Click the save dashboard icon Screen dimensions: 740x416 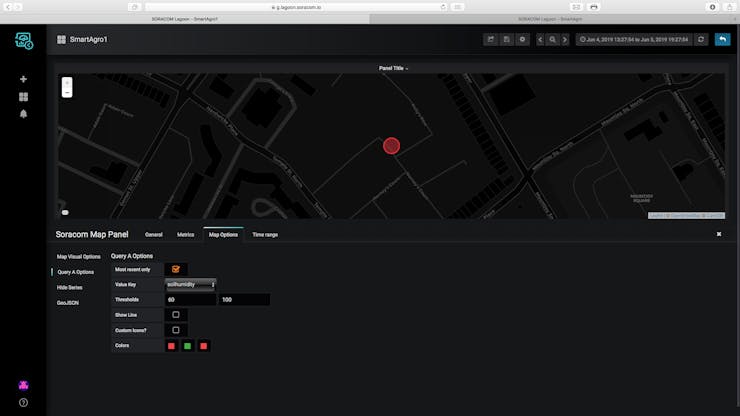(x=506, y=40)
